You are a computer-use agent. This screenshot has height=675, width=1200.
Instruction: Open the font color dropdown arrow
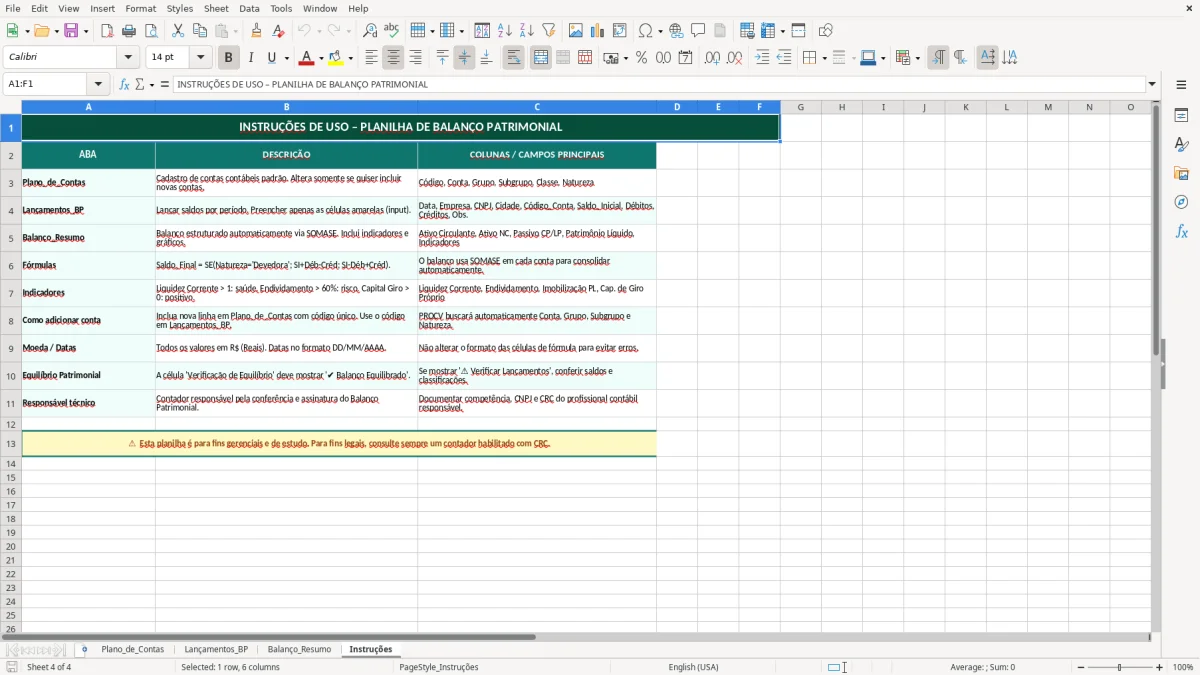(x=319, y=57)
